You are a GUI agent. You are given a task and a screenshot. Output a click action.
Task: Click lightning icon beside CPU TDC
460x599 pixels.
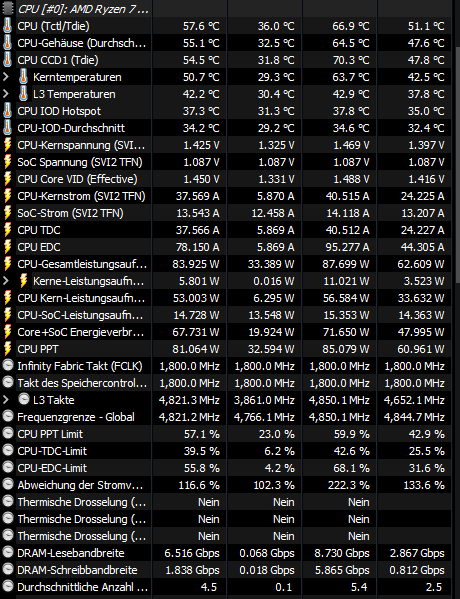7,230
